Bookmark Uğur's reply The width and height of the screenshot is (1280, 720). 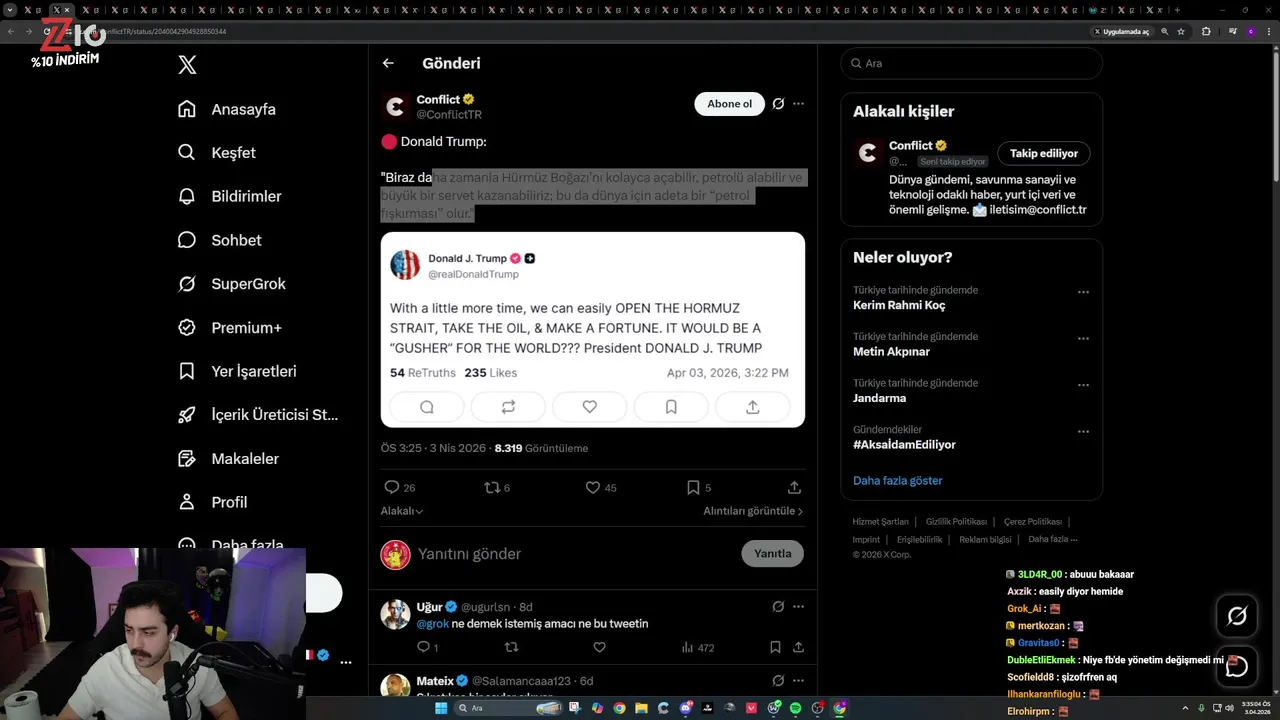775,648
